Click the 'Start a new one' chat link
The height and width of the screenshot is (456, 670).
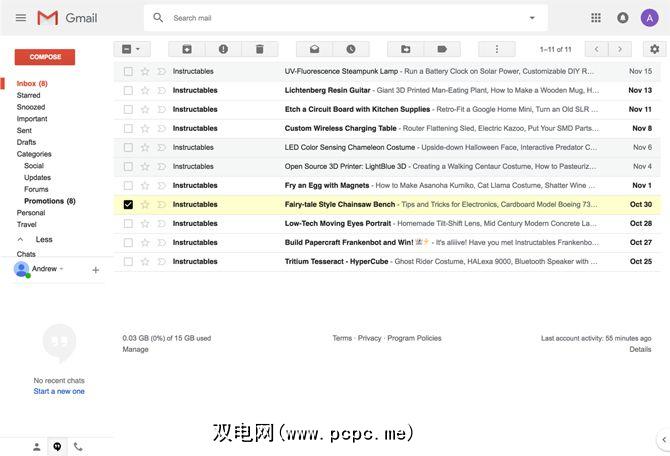(59, 391)
